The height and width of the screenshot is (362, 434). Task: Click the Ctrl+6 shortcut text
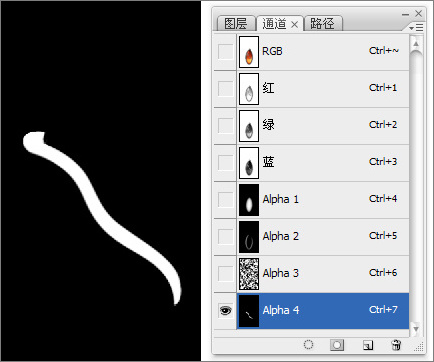[x=383, y=273]
